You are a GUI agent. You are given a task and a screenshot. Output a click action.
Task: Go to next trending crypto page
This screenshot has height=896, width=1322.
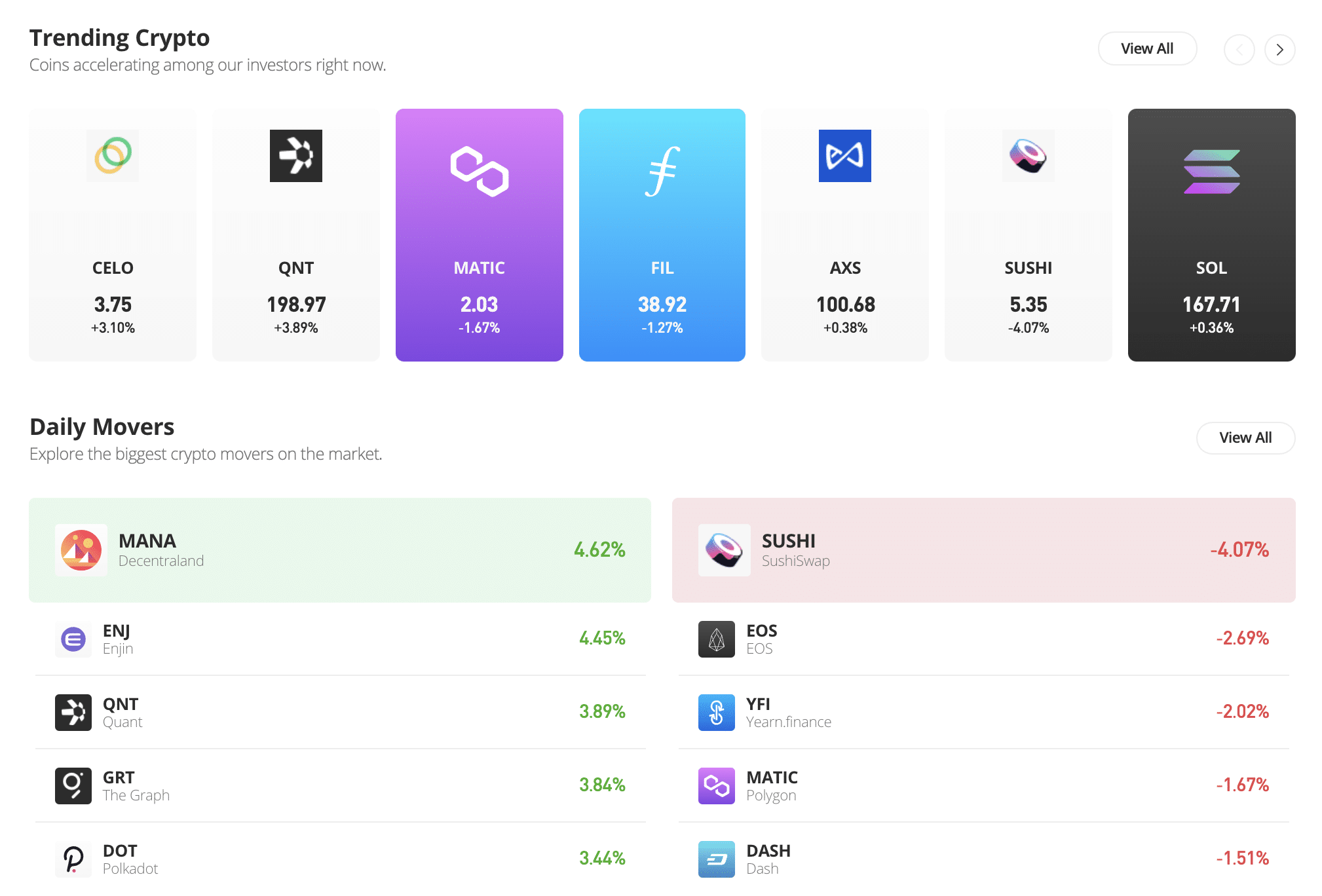1280,50
